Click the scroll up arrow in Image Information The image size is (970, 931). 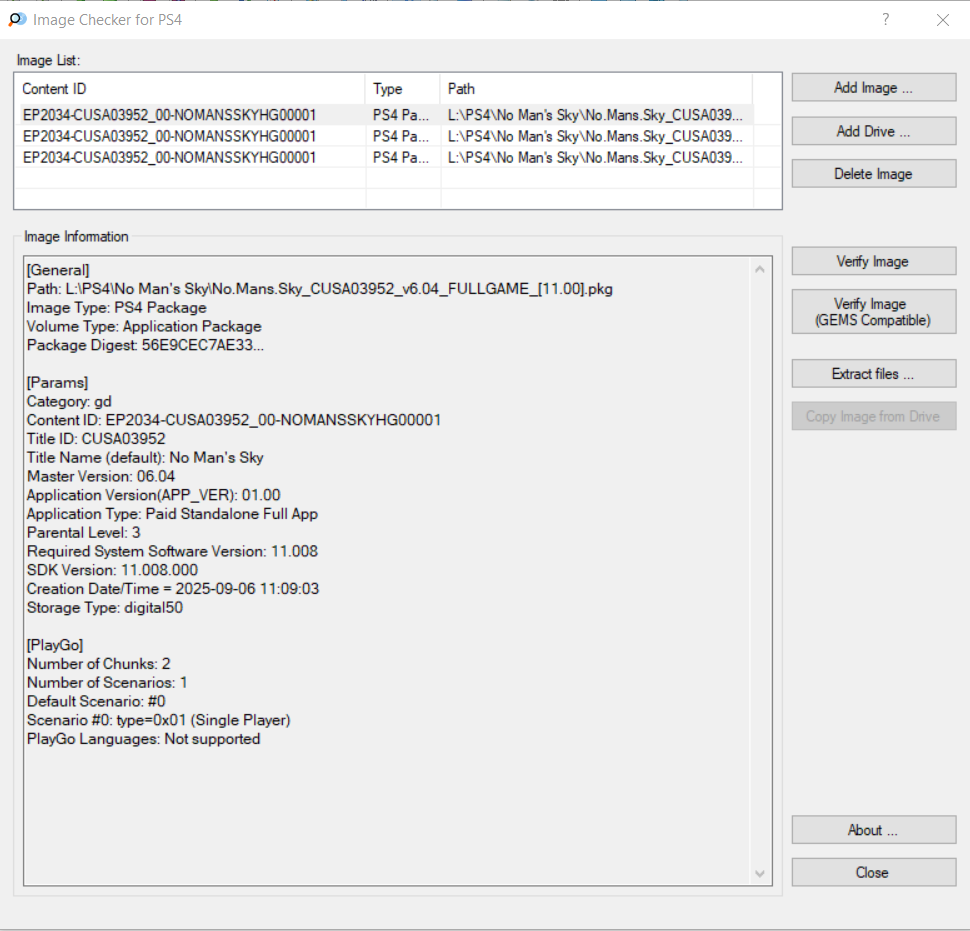[x=760, y=269]
